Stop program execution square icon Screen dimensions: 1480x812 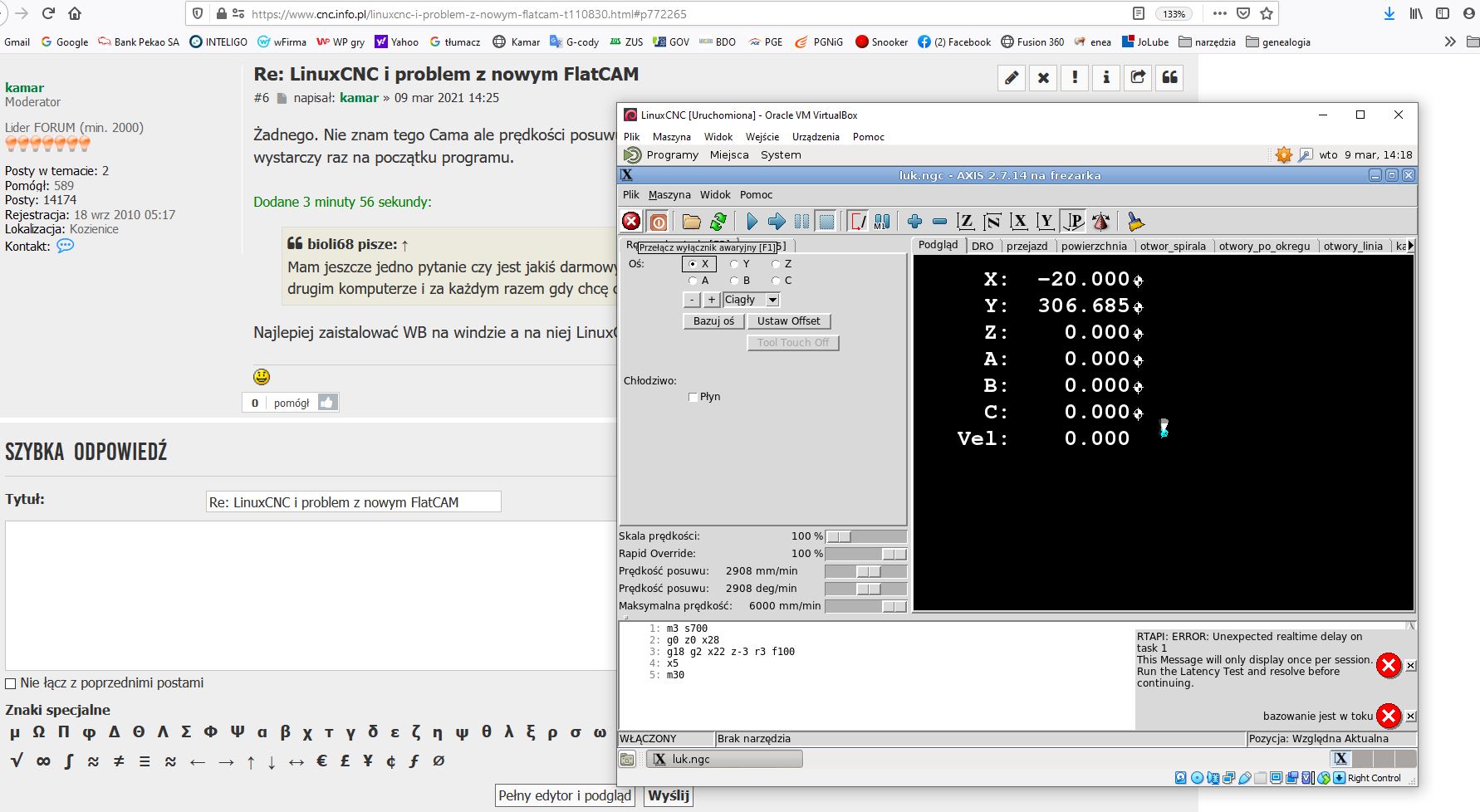(x=826, y=222)
